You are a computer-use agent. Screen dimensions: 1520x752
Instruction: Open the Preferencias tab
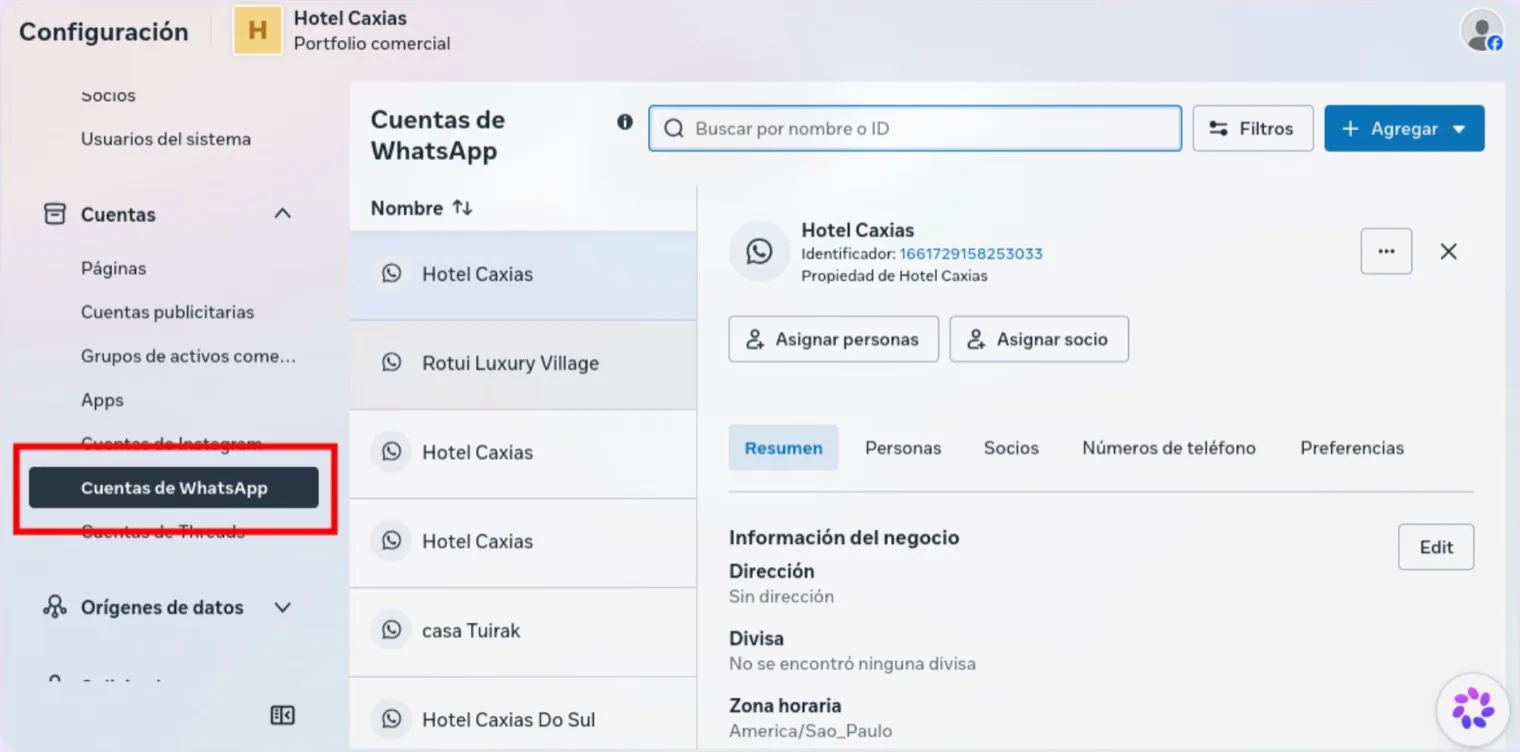click(1352, 448)
